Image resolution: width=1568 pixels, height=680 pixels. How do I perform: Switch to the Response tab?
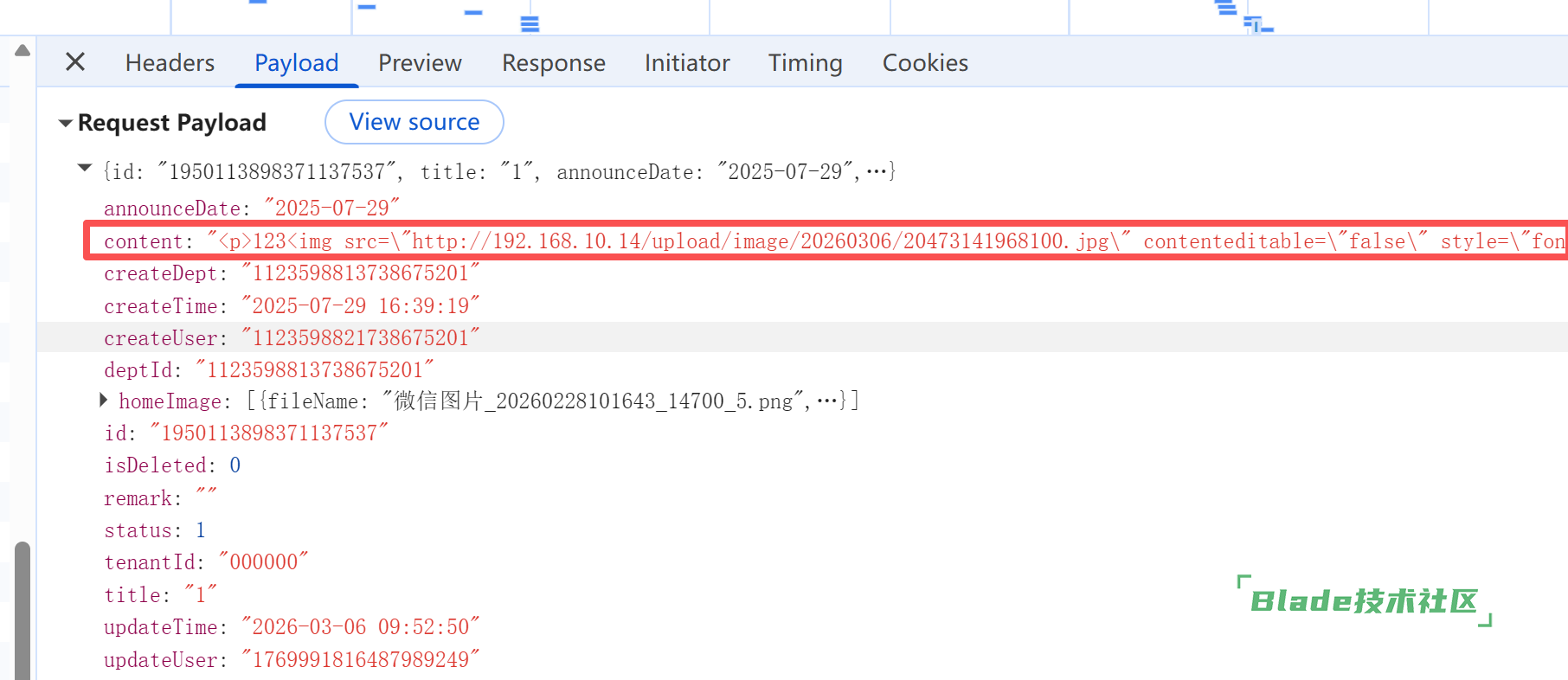coord(553,63)
